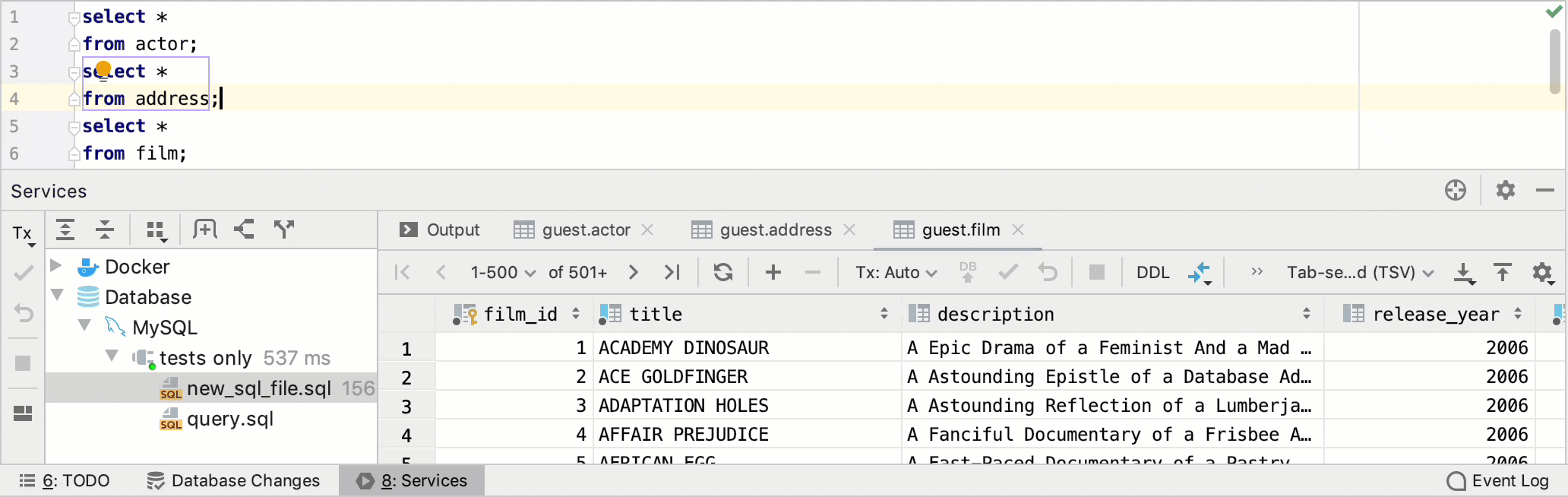Open the Tx: Auto transaction dropdown
Viewport: 1568px width, 497px height.
click(x=896, y=272)
